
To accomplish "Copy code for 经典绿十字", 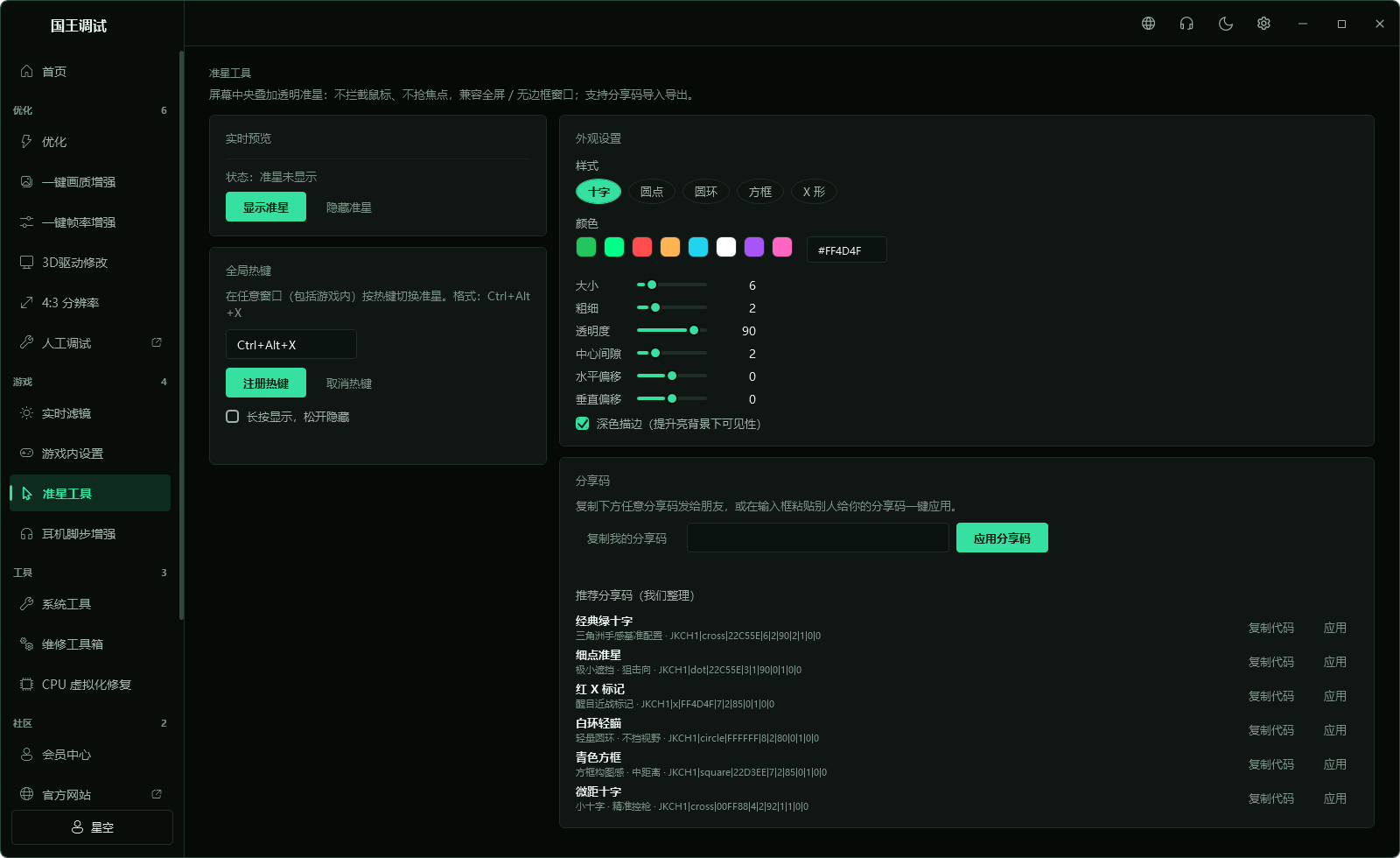I will point(1271,628).
